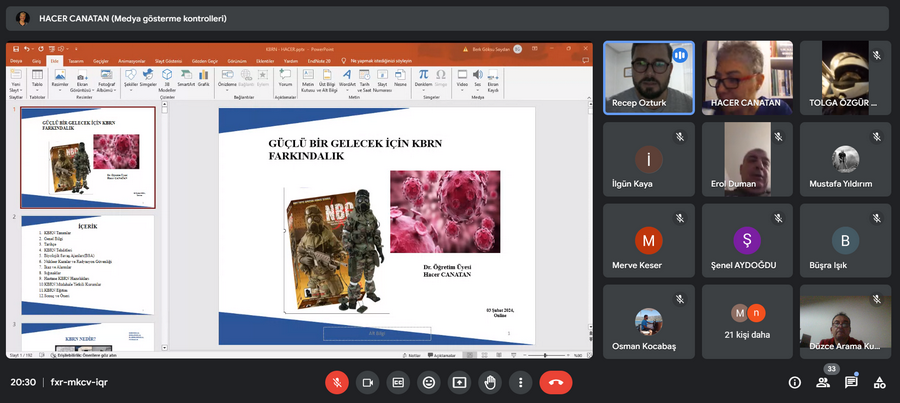Select slide 2 İÇERİK thumbnail
The height and width of the screenshot is (403, 900).
pyautogui.click(x=88, y=265)
